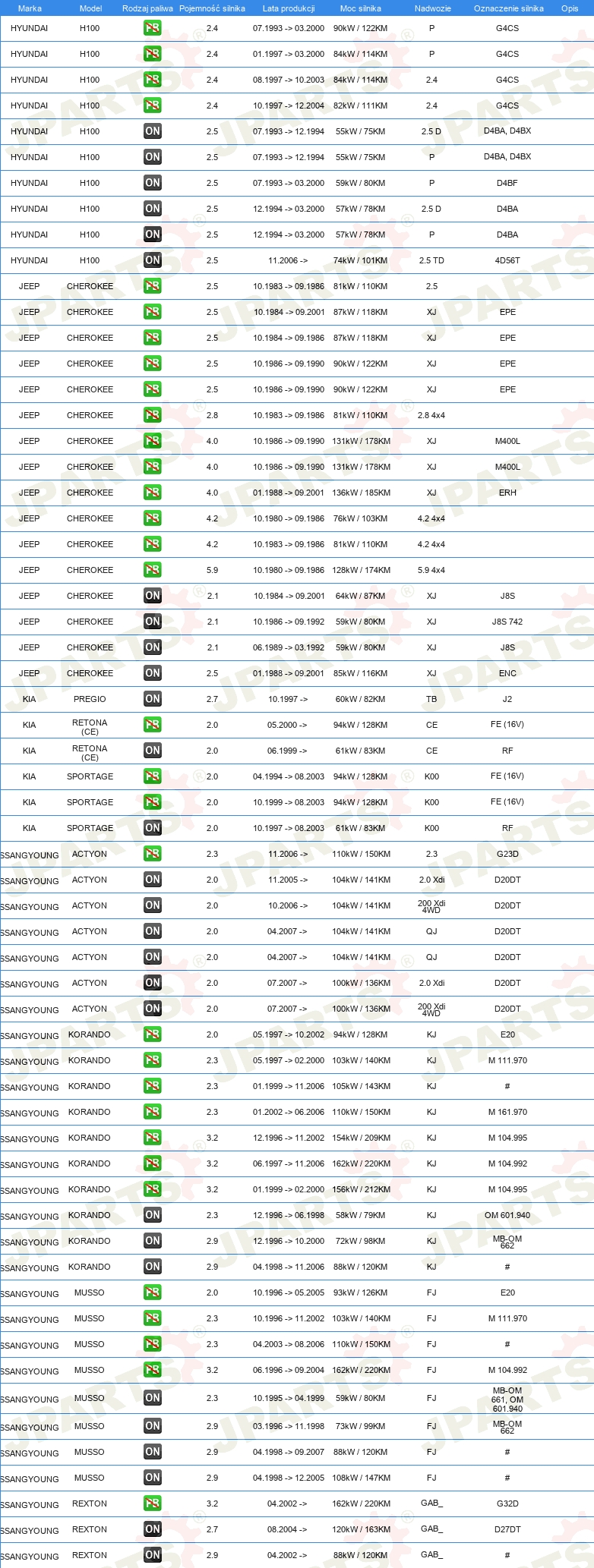Select the power cell 136kW / 185KM
The width and height of the screenshot is (594, 1568).
[x=361, y=493]
